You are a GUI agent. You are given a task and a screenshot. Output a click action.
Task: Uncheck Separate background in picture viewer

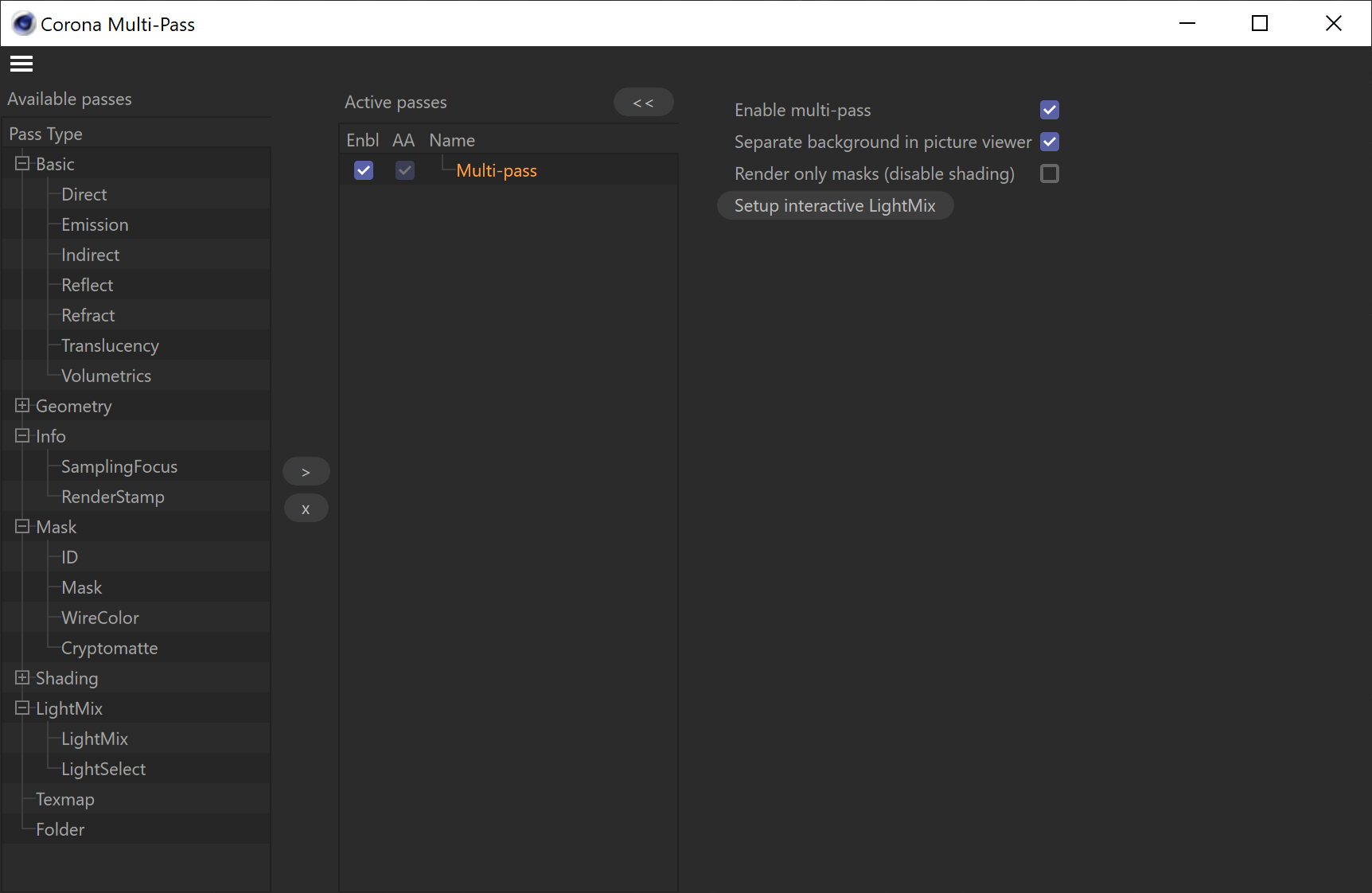click(x=1050, y=142)
